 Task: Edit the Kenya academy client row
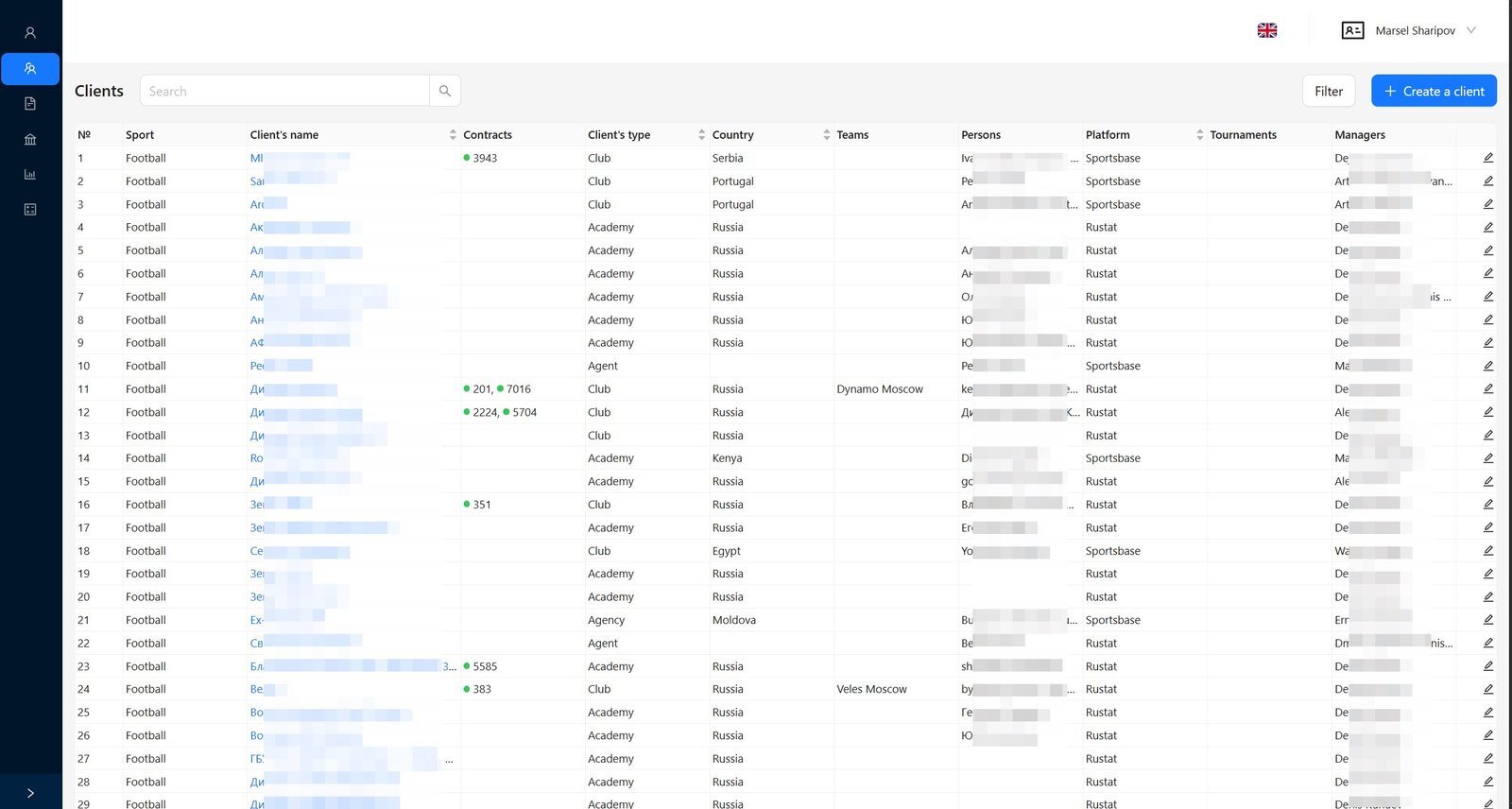[x=1488, y=457]
